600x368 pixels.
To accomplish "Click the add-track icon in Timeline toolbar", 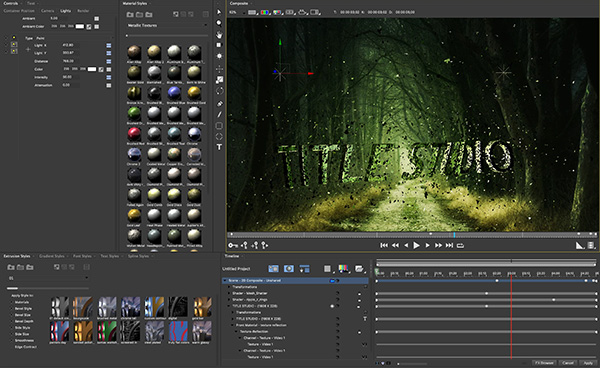I will tap(304, 269).
